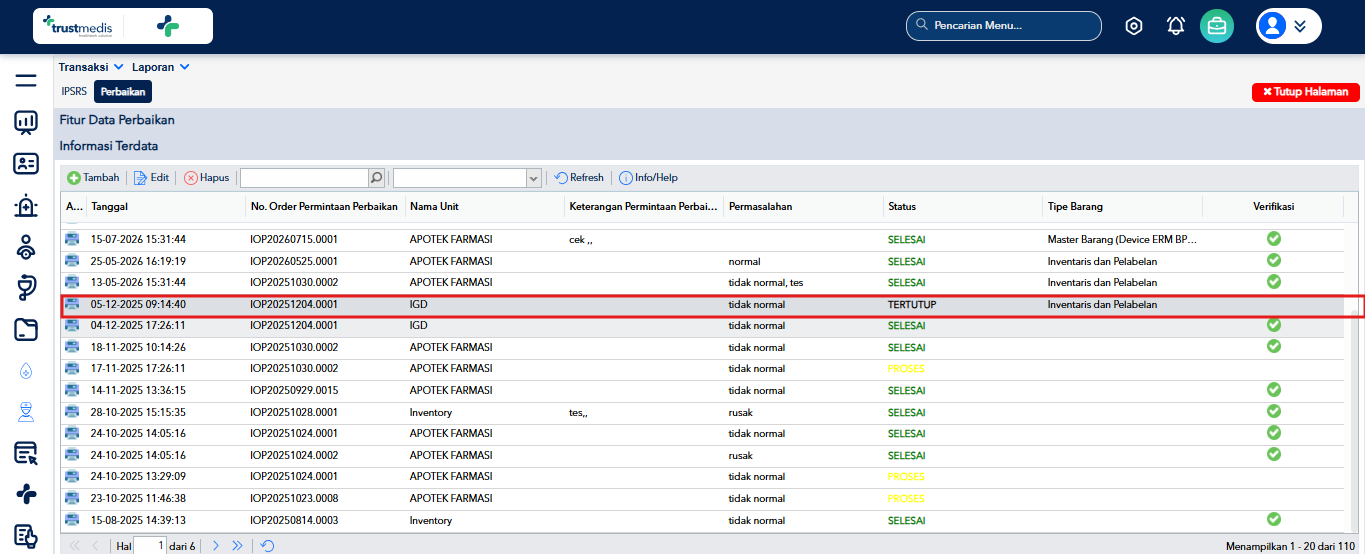Click search magnifier in toolbar
Image resolution: width=1365 pixels, height=554 pixels.
pyautogui.click(x=376, y=178)
